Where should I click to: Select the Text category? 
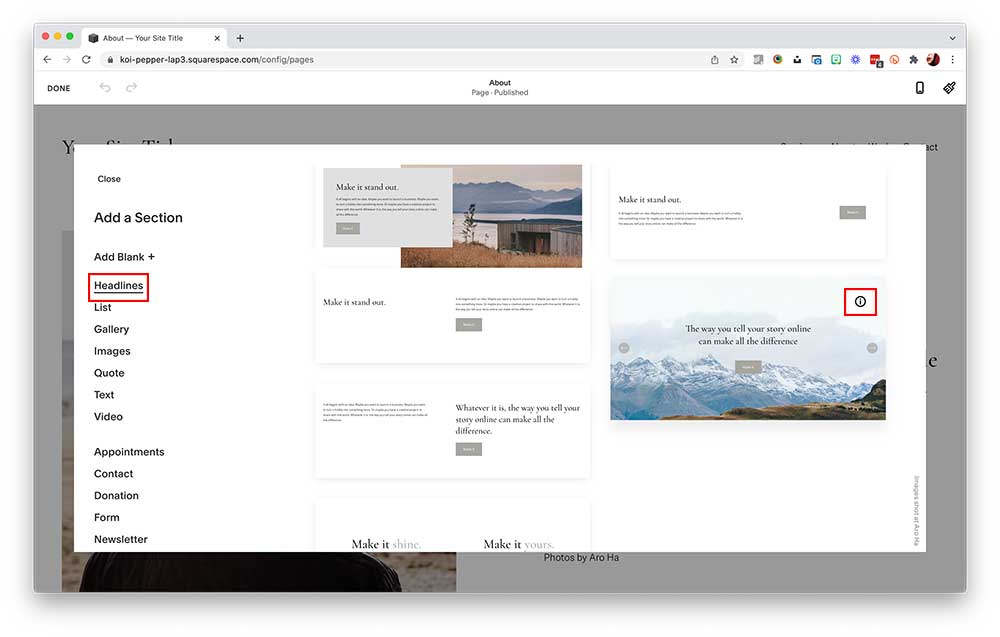(104, 395)
